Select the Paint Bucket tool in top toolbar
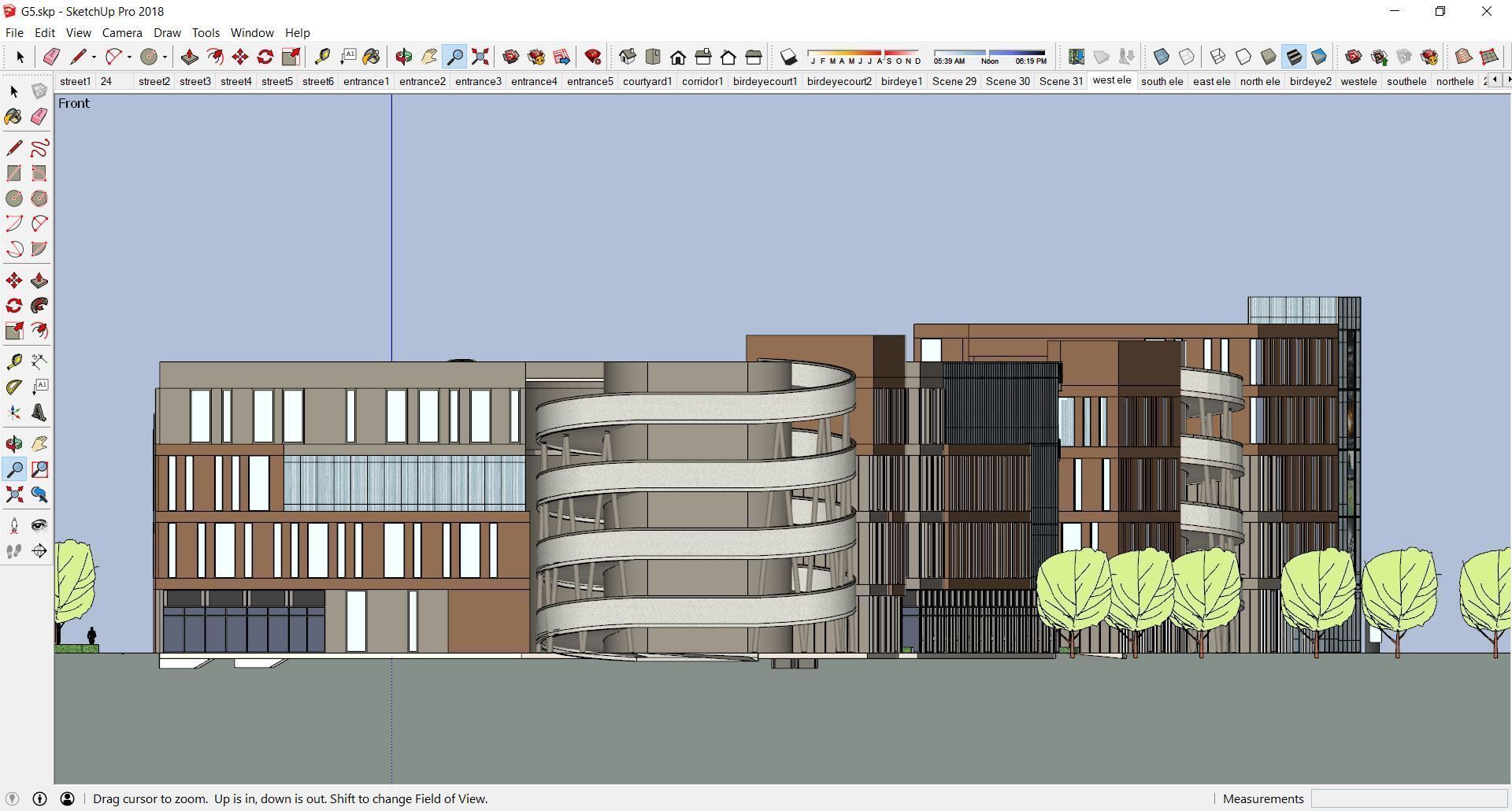The width and height of the screenshot is (1512, 811). [372, 57]
